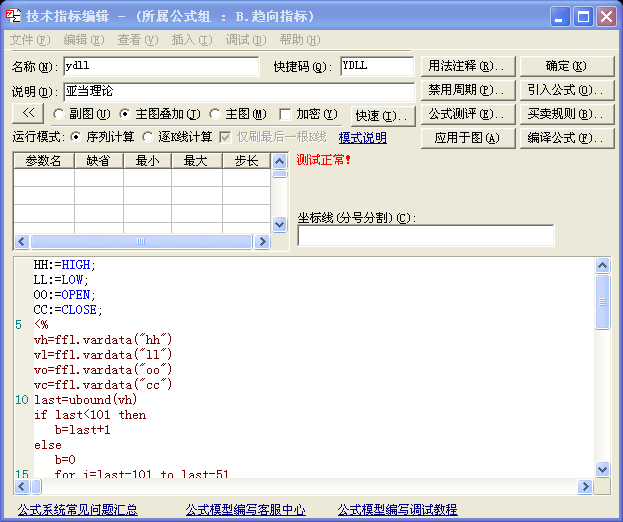Click parameter table scroll-right arrow
Screen dimensions: 623x522
(263, 241)
